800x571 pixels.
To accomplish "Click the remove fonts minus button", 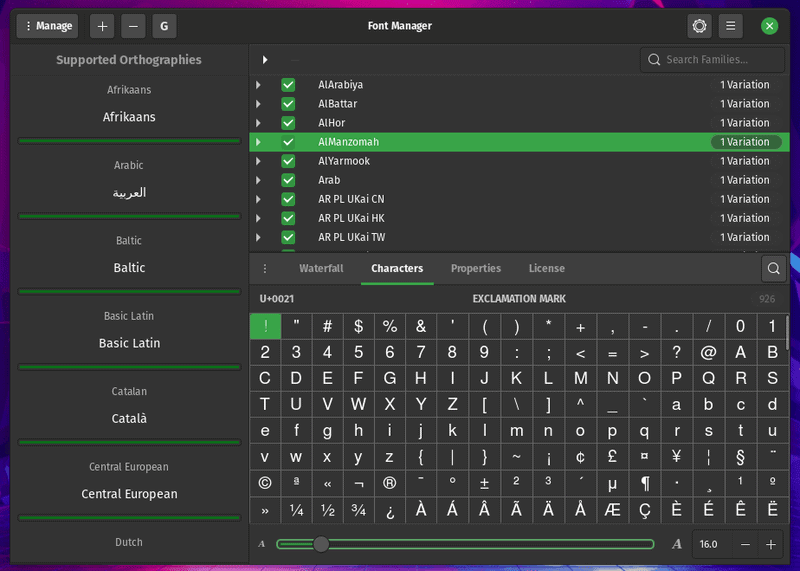I will (134, 26).
